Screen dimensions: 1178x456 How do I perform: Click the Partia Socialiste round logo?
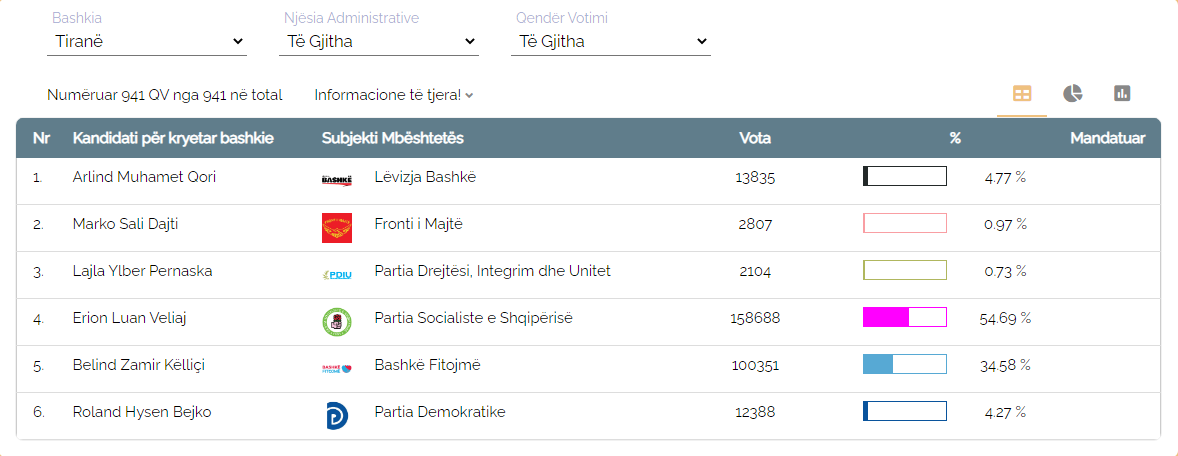tap(337, 322)
